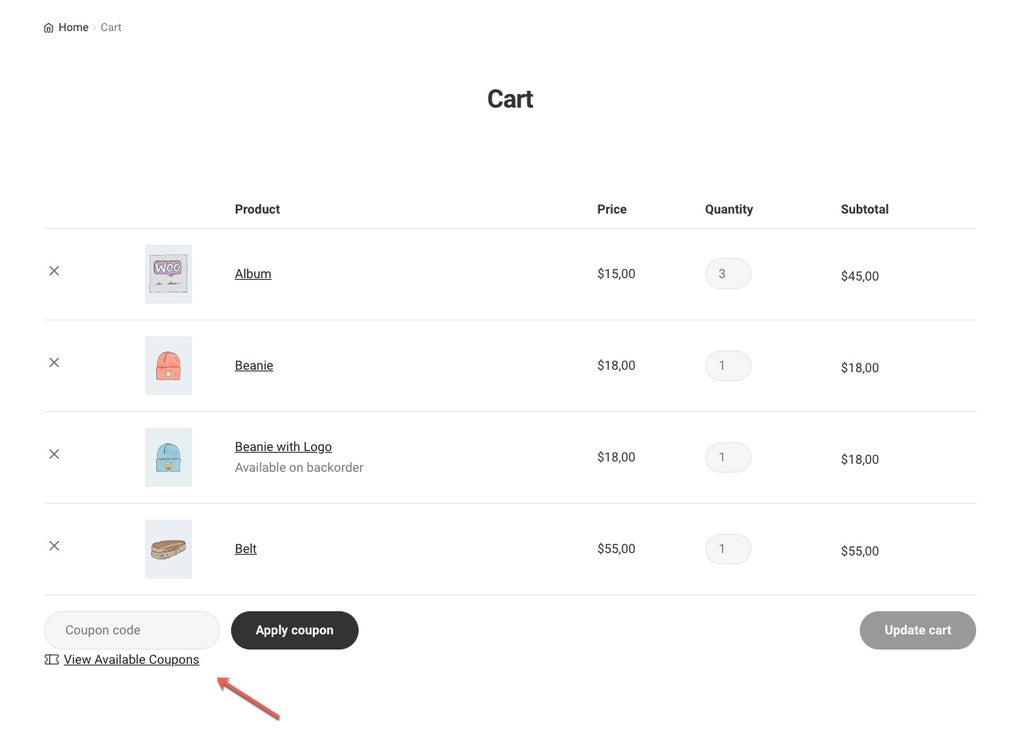Open the Album product thumbnail
This screenshot has width=1020, height=730.
(x=168, y=274)
